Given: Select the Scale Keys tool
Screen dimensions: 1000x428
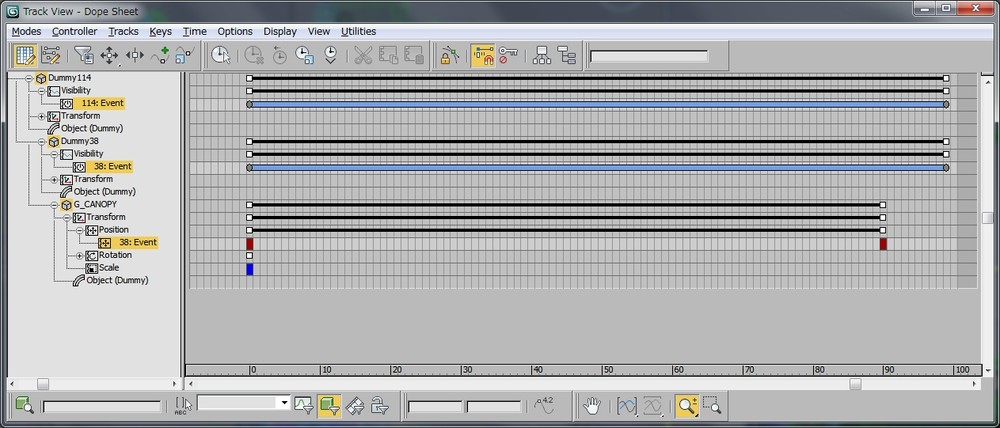Looking at the screenshot, I should click(x=184, y=55).
